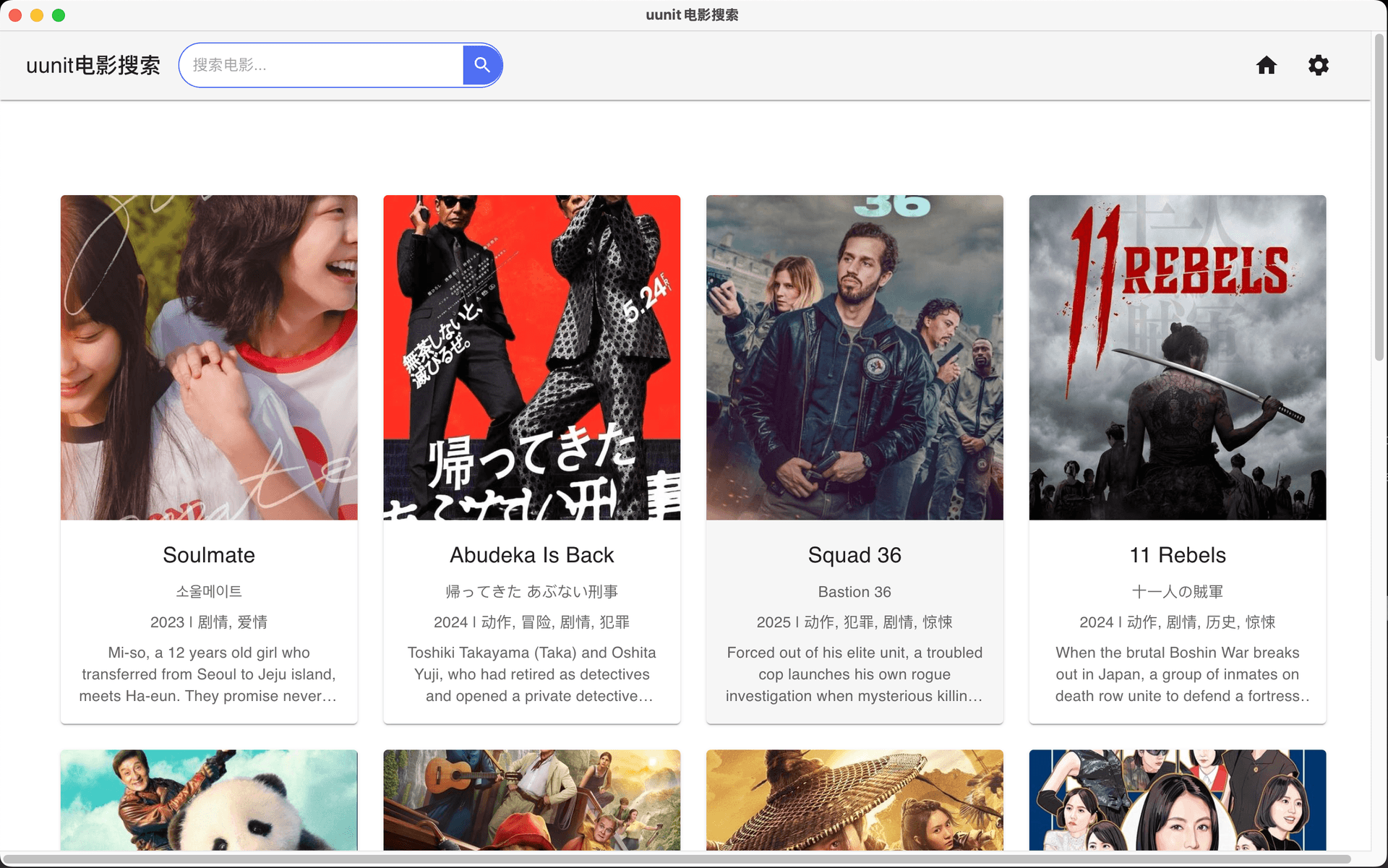Click '2025 | 动作, 犯罪, 剧情, 惊悚' line
The image size is (1388, 868).
854,622
